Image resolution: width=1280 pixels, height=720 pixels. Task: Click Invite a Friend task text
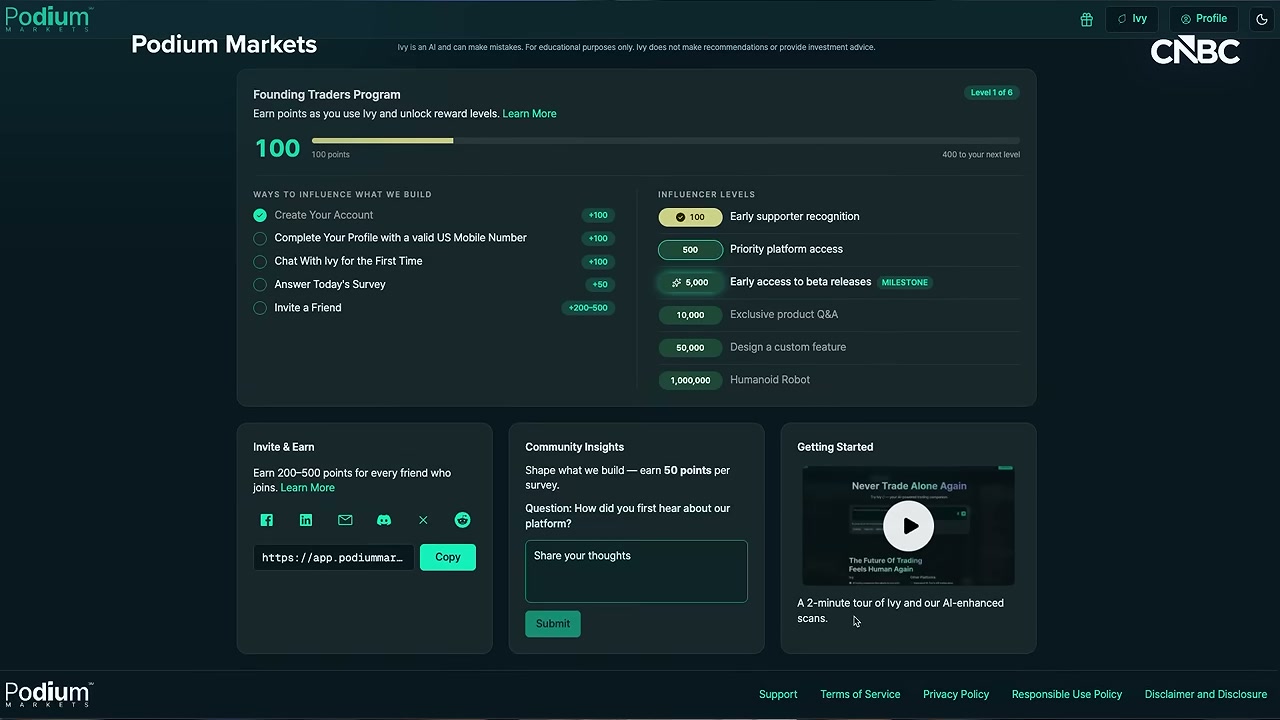[x=308, y=308]
